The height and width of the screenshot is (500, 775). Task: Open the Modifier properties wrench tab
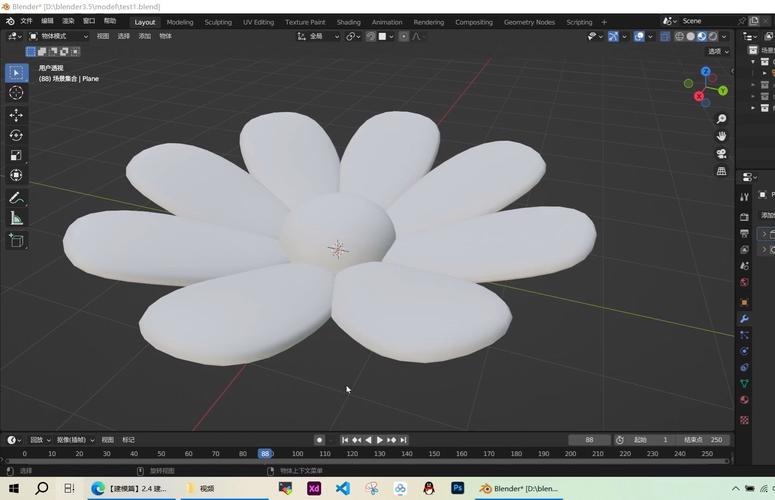744,319
